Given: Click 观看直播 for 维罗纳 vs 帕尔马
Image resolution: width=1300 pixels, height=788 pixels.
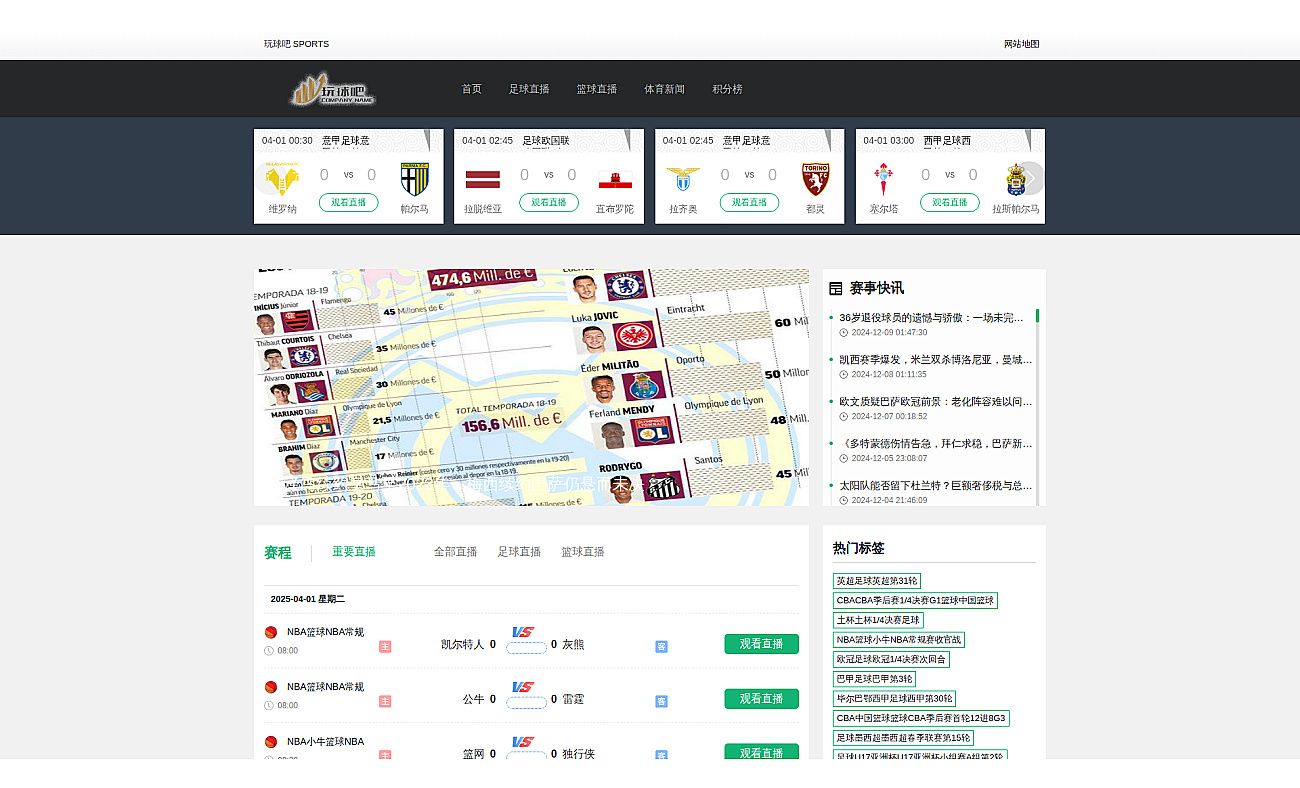Looking at the screenshot, I should 348,202.
